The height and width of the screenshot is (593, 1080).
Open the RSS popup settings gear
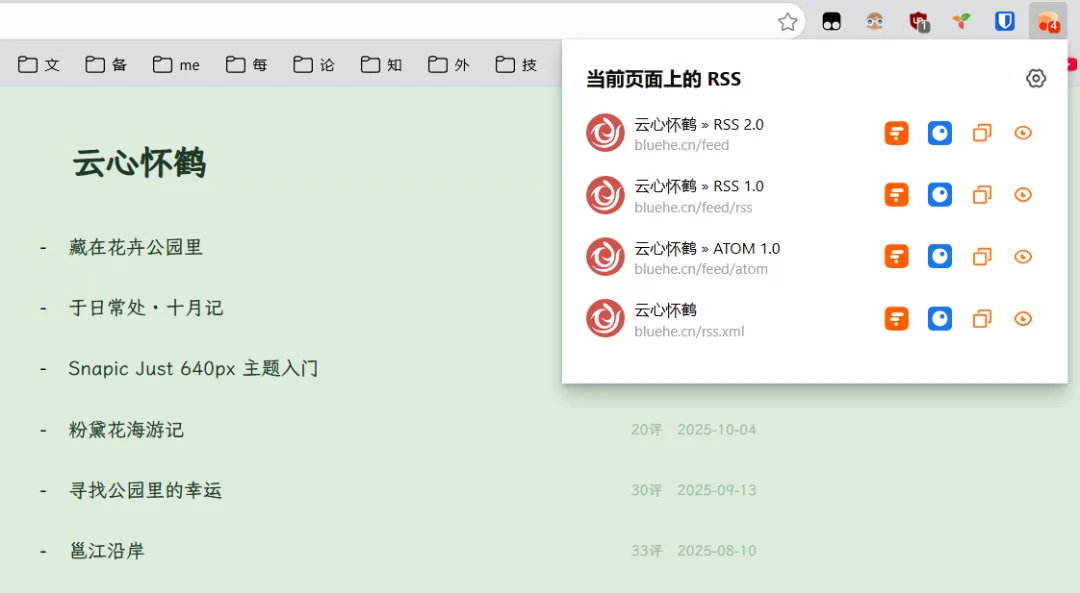coord(1036,79)
